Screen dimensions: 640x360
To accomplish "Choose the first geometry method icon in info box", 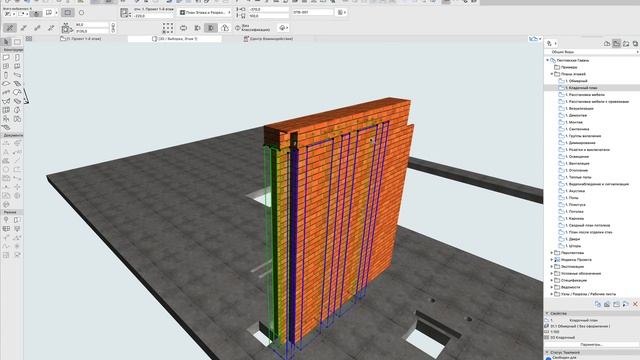I will point(10,28).
